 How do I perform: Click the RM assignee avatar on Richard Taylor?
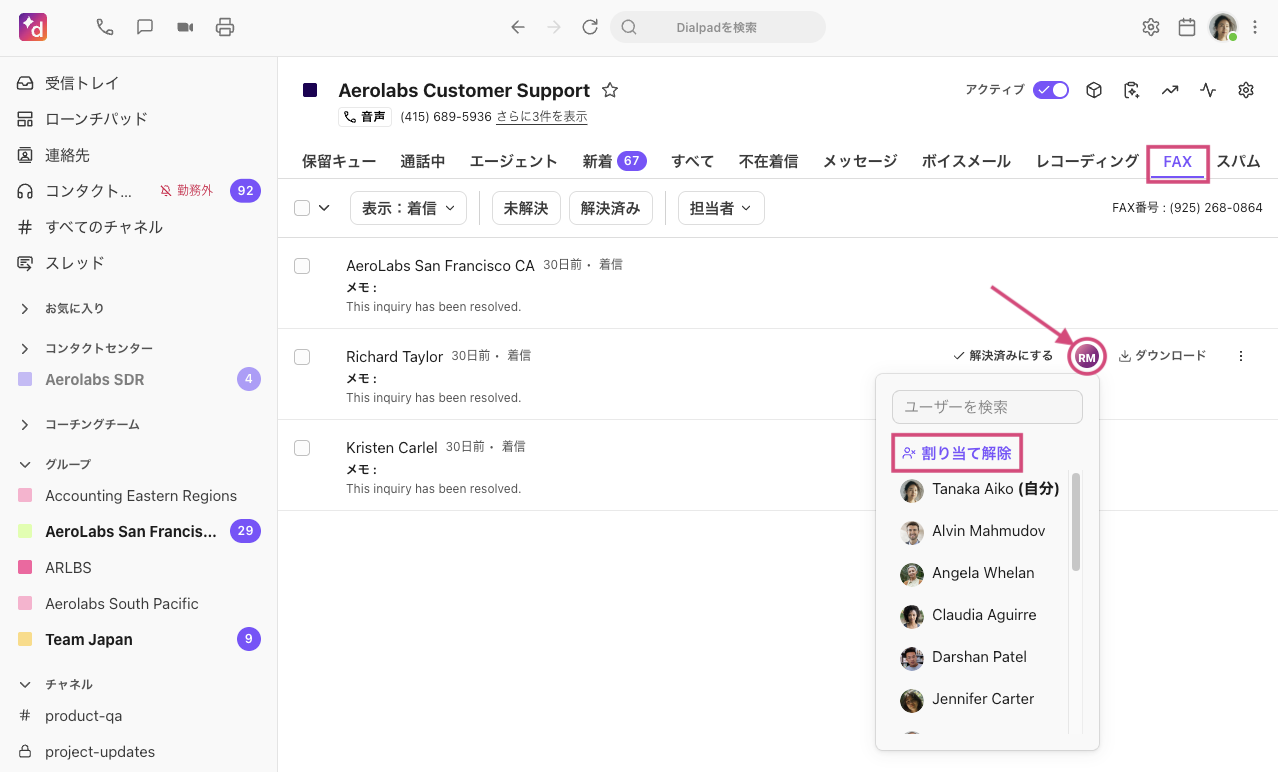point(1087,357)
